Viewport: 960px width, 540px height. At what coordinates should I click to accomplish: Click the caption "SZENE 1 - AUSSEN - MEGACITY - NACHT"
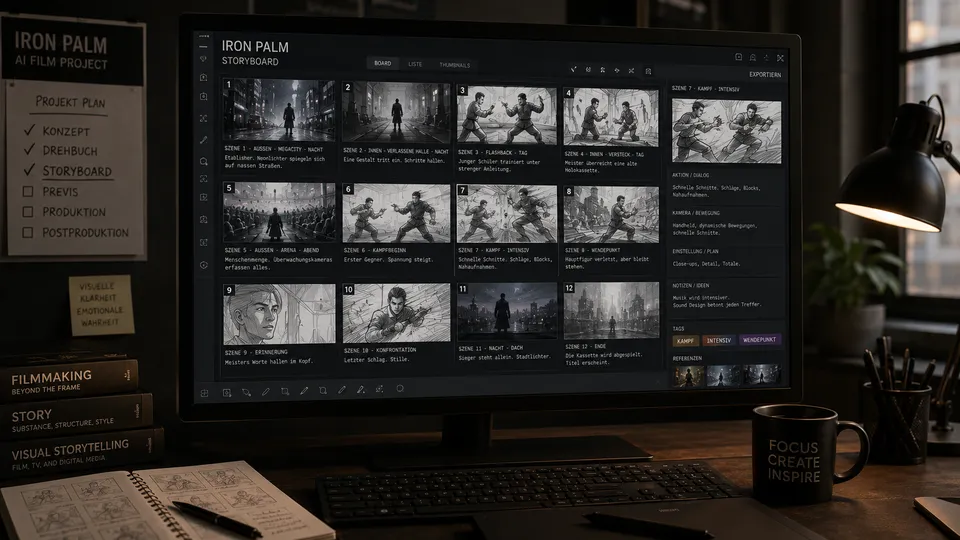(274, 149)
